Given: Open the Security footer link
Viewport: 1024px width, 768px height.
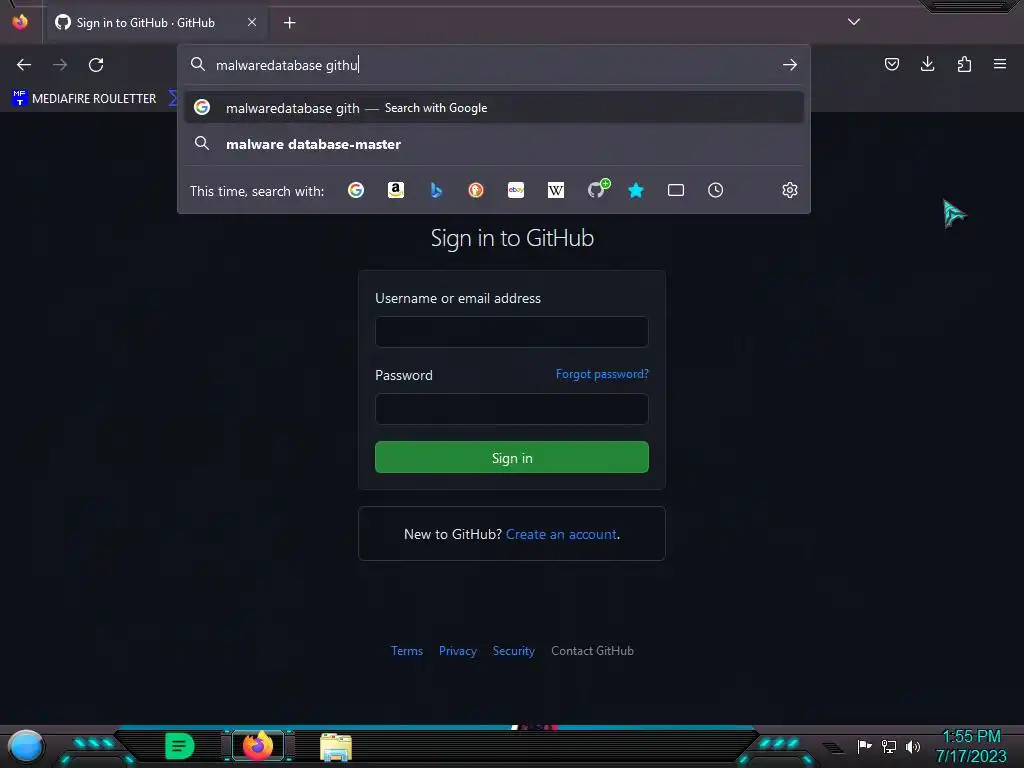Looking at the screenshot, I should (513, 651).
